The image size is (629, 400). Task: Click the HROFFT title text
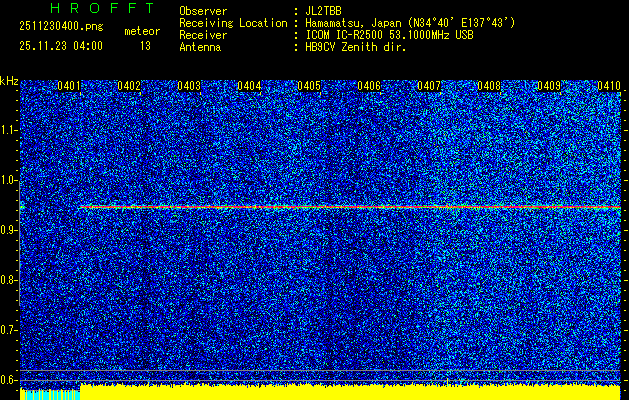[x=88, y=9]
